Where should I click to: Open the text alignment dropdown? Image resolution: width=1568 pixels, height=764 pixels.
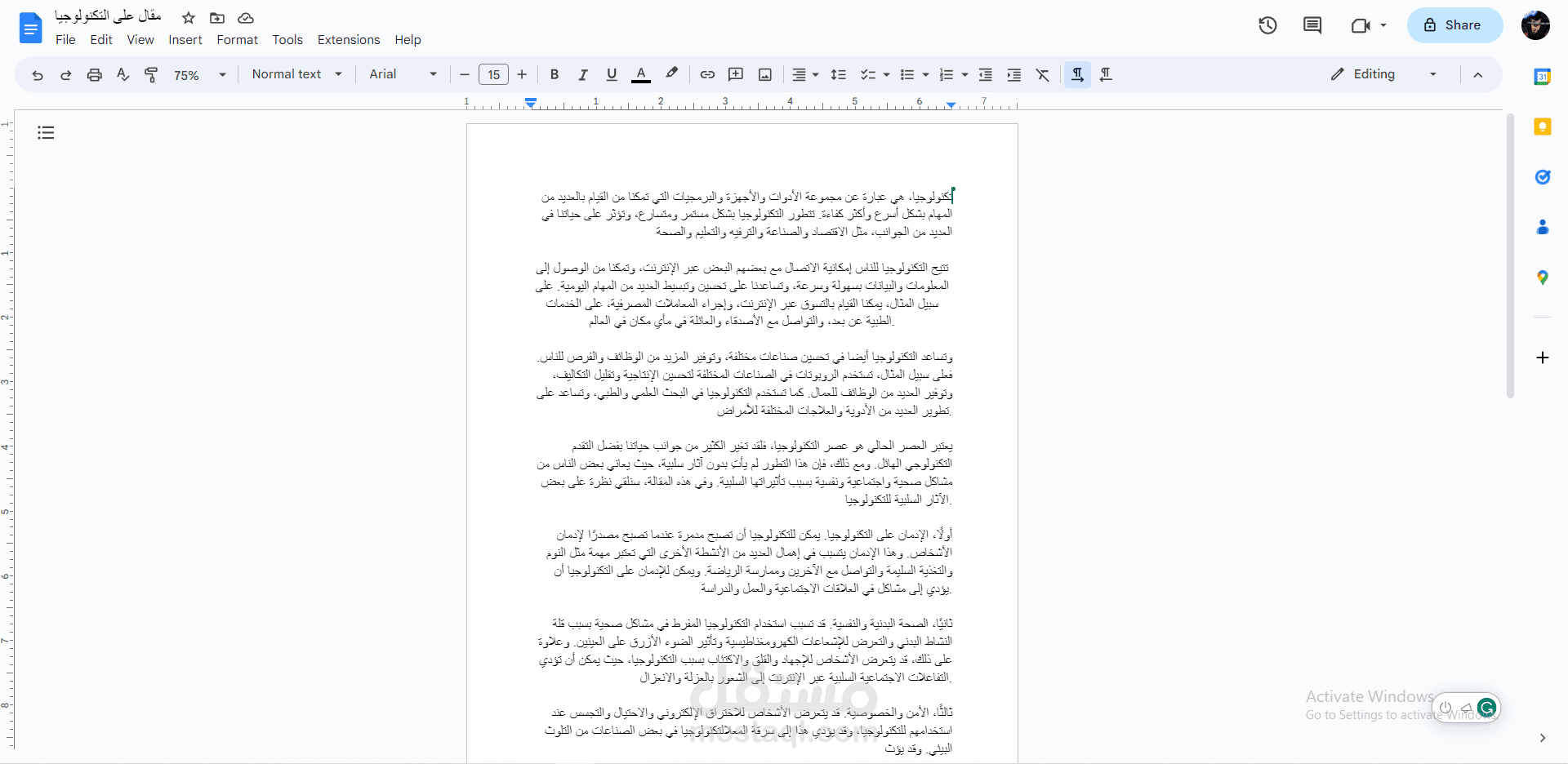tap(804, 74)
